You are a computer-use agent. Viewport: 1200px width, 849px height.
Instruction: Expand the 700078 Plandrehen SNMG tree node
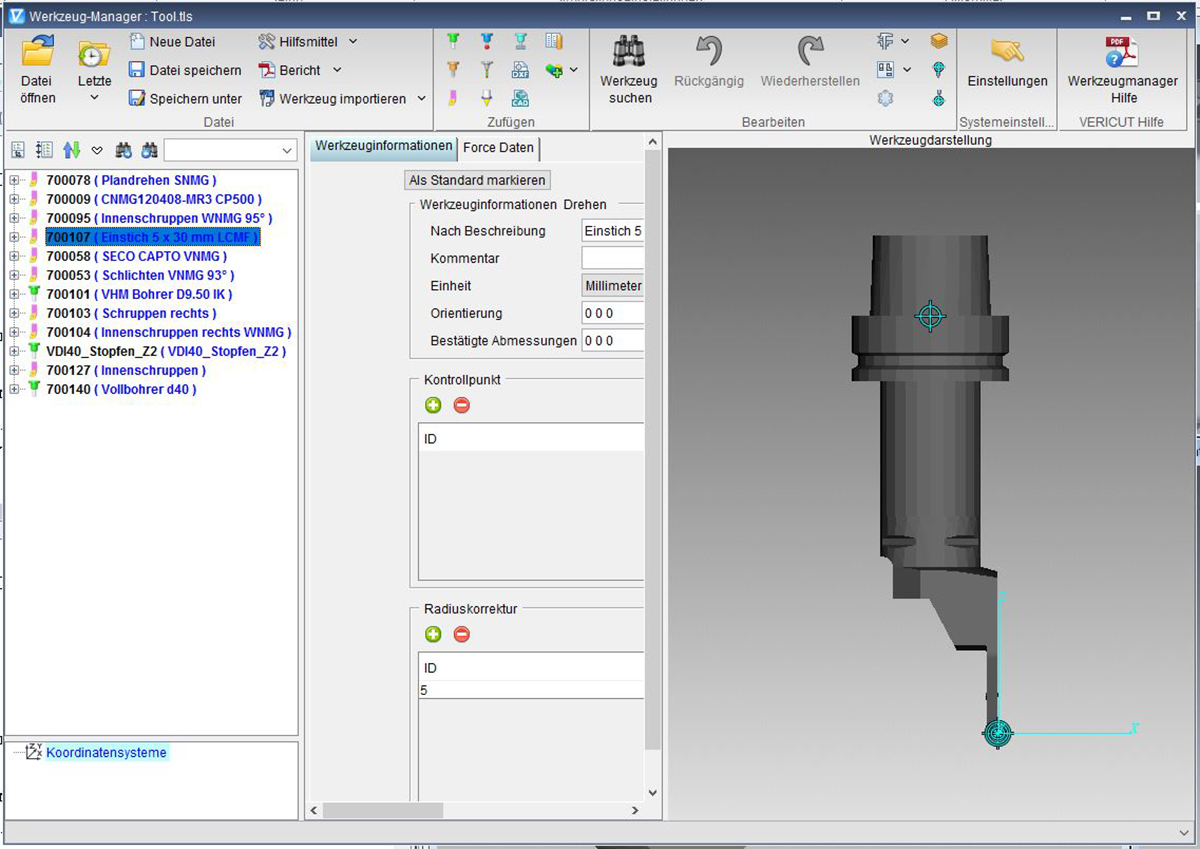click(15, 181)
